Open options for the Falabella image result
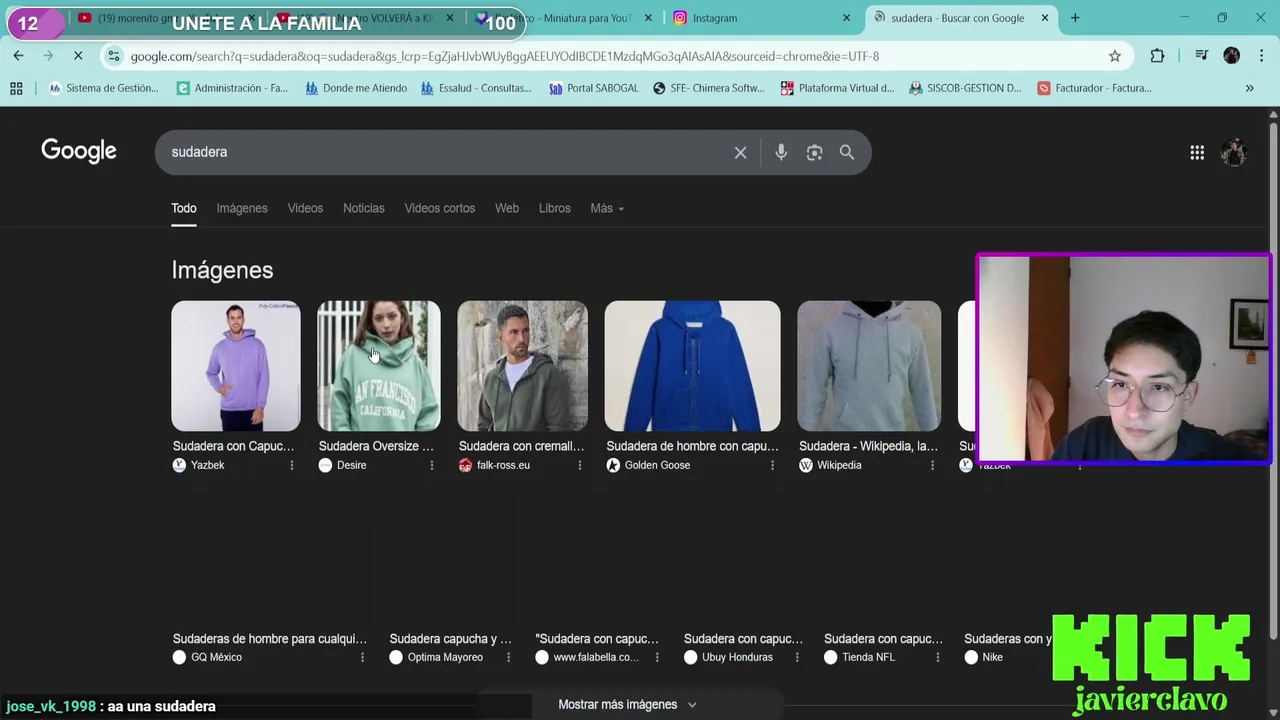The height and width of the screenshot is (720, 1280). tap(657, 657)
